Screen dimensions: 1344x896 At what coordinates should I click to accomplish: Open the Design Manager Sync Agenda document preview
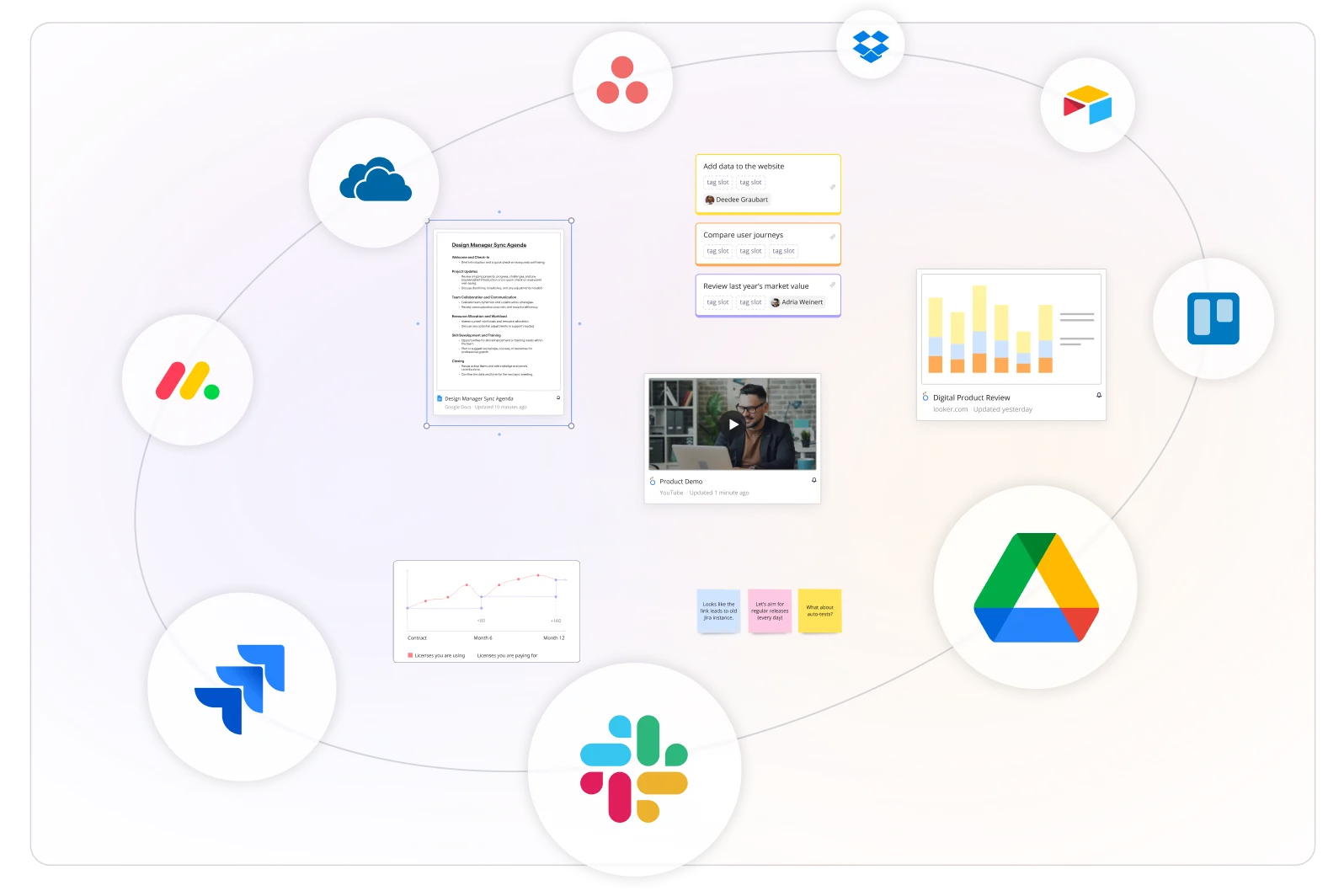click(x=499, y=311)
